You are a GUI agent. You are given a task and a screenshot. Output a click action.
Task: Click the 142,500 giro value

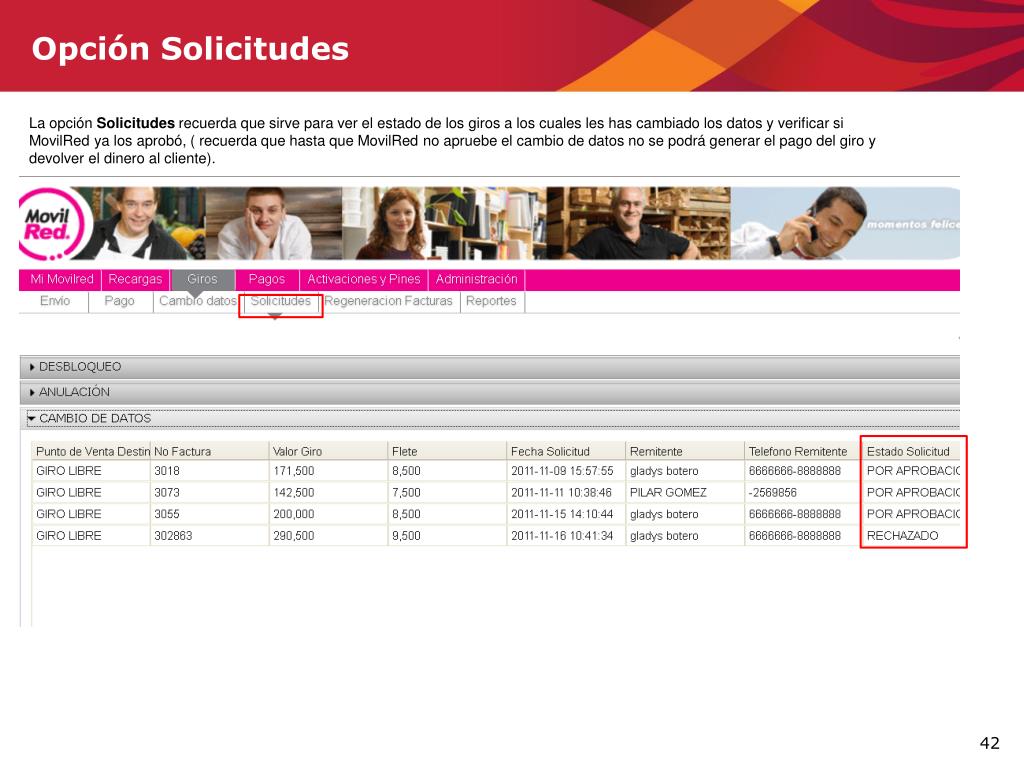(x=328, y=492)
